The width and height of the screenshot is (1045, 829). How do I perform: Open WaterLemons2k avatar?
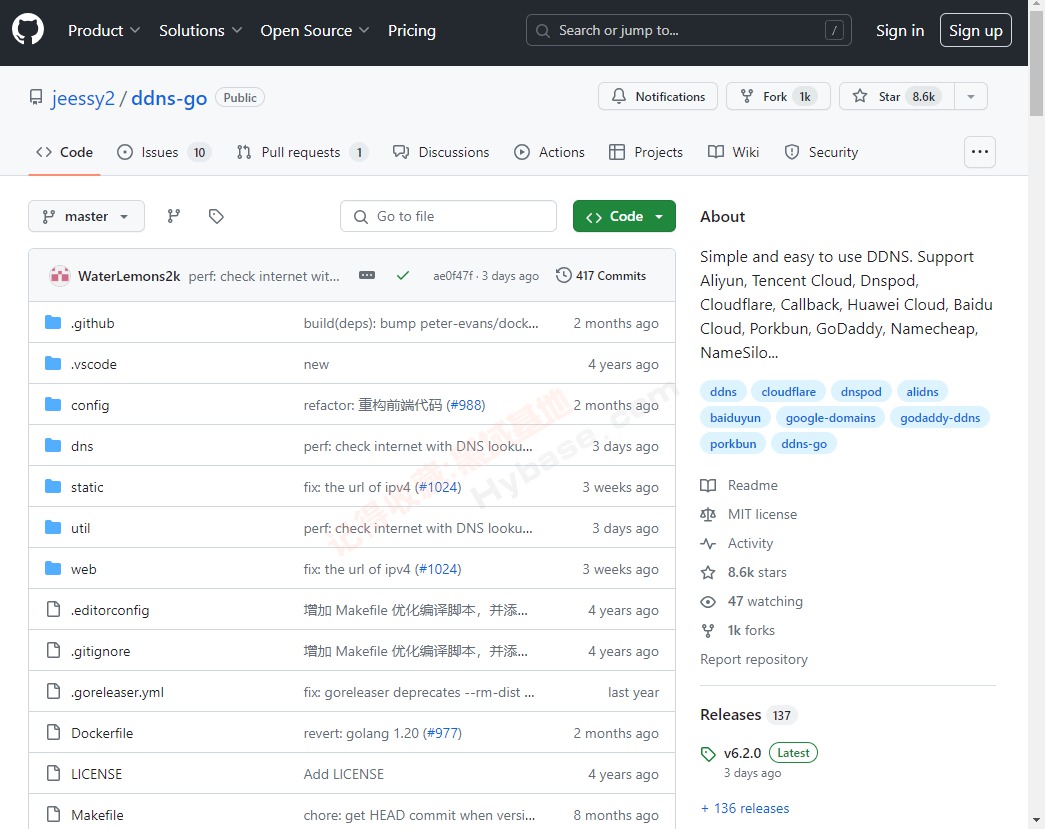[60, 275]
